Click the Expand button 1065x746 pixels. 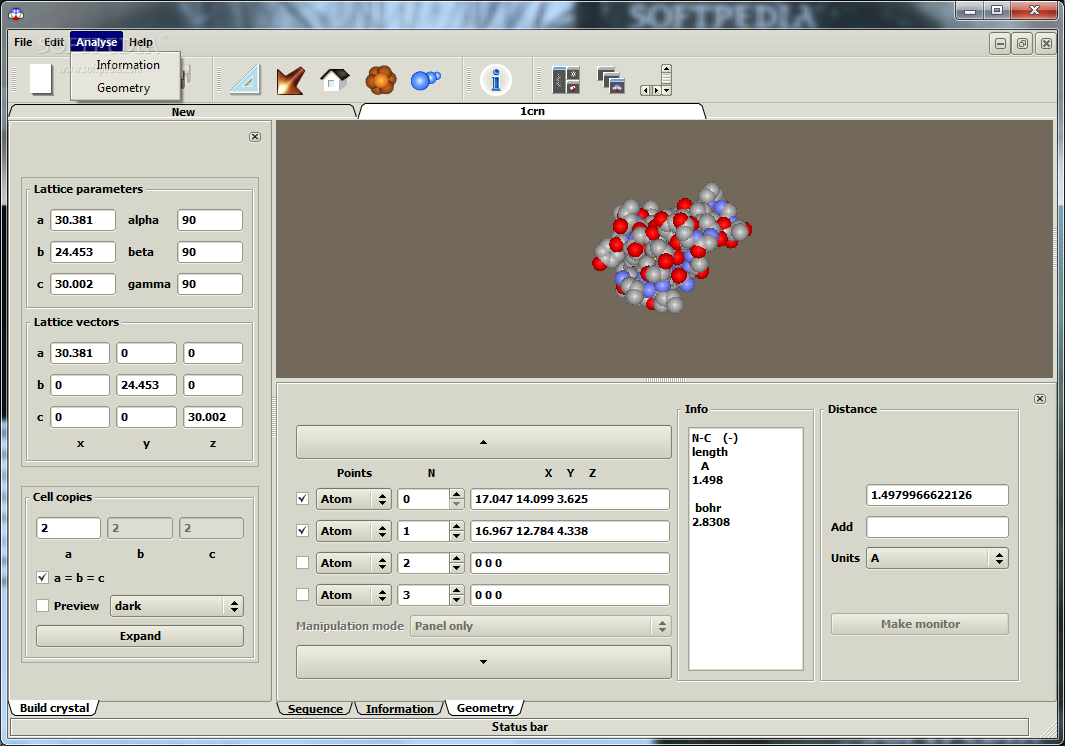pyautogui.click(x=140, y=636)
